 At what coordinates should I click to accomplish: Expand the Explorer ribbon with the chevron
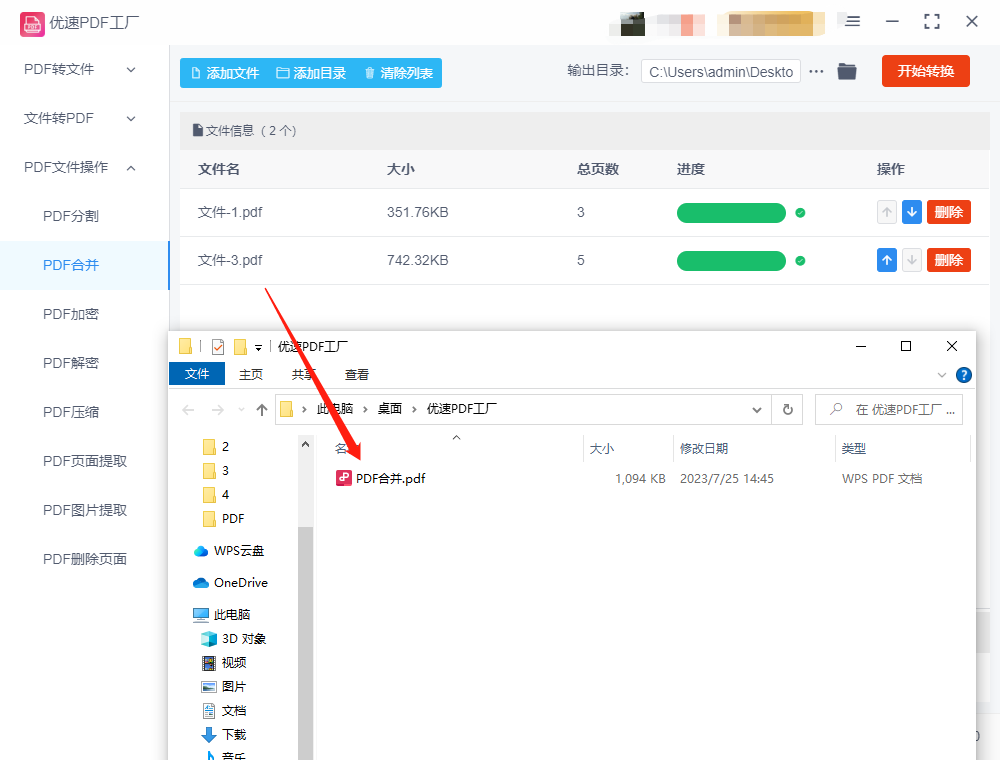click(941, 375)
